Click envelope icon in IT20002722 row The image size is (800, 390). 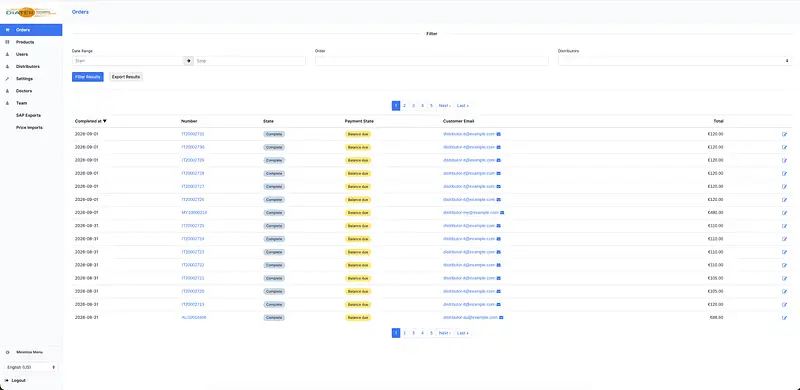498,265
